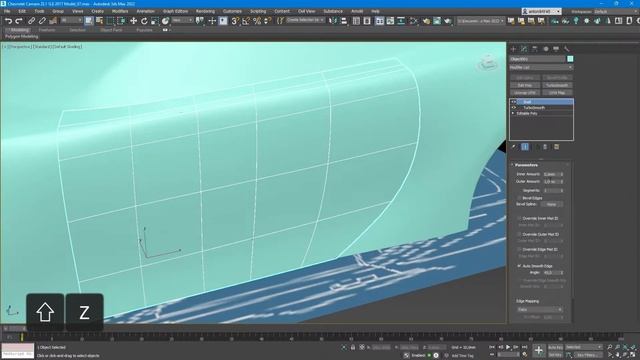Toggle Show End Result in modifier stack
The image size is (640, 360).
click(525, 147)
